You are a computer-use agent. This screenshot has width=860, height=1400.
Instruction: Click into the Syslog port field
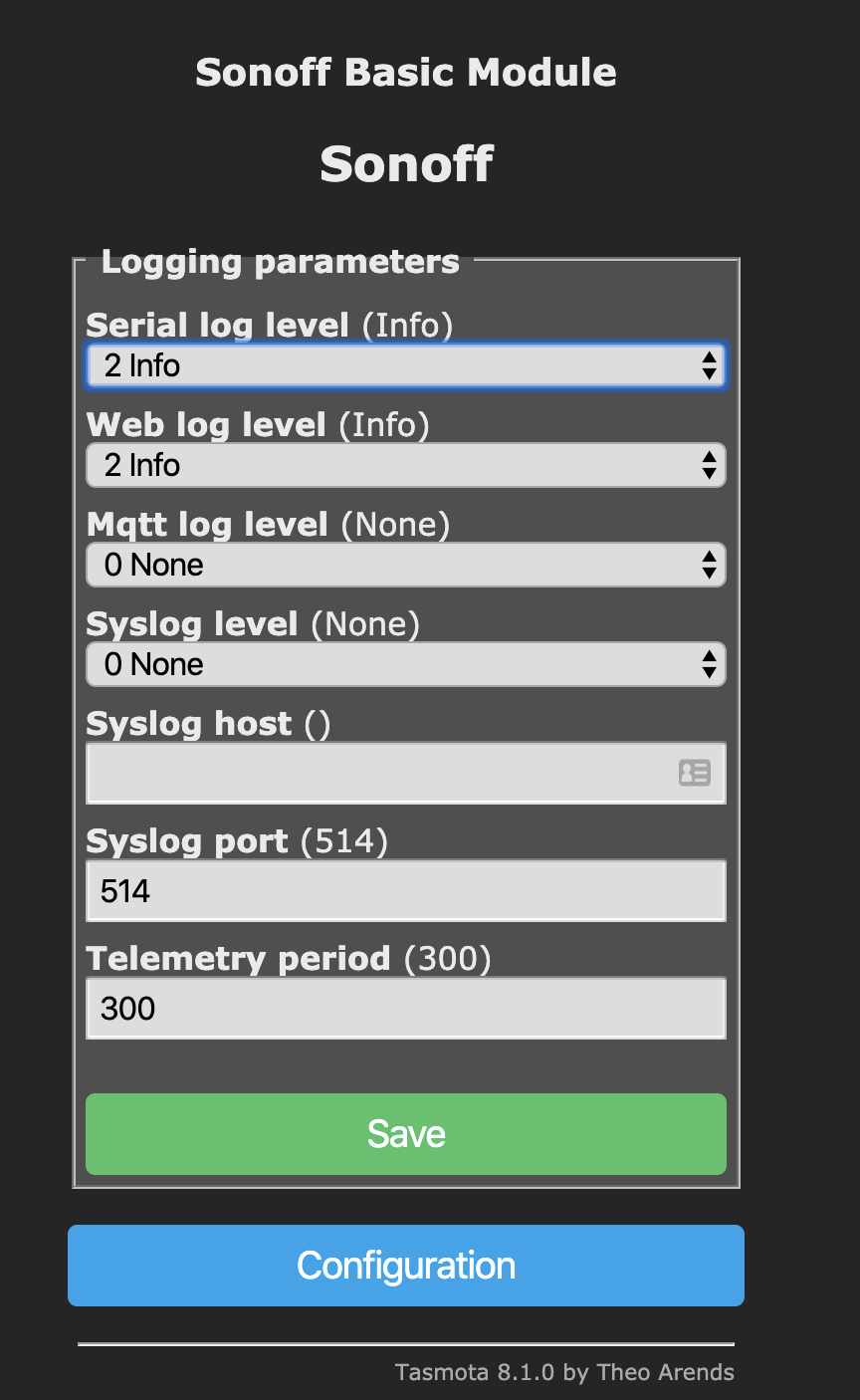(405, 891)
